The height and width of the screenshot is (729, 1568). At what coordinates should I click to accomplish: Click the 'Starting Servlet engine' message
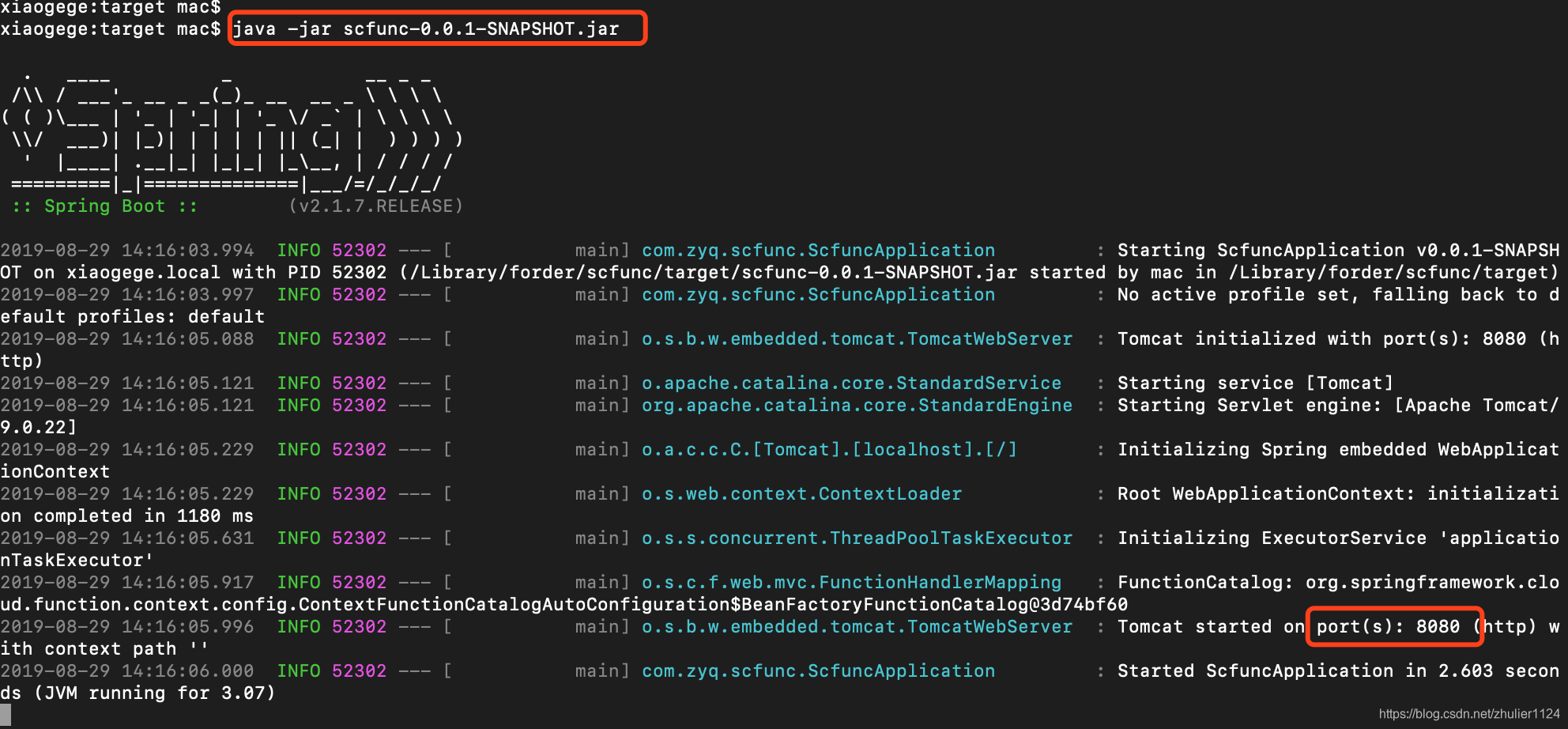tap(1338, 406)
